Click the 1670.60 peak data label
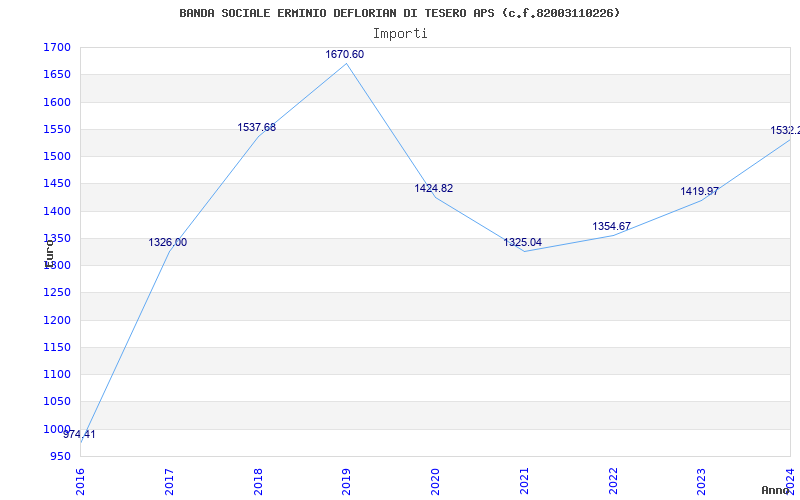The width and height of the screenshot is (800, 500). tap(345, 55)
